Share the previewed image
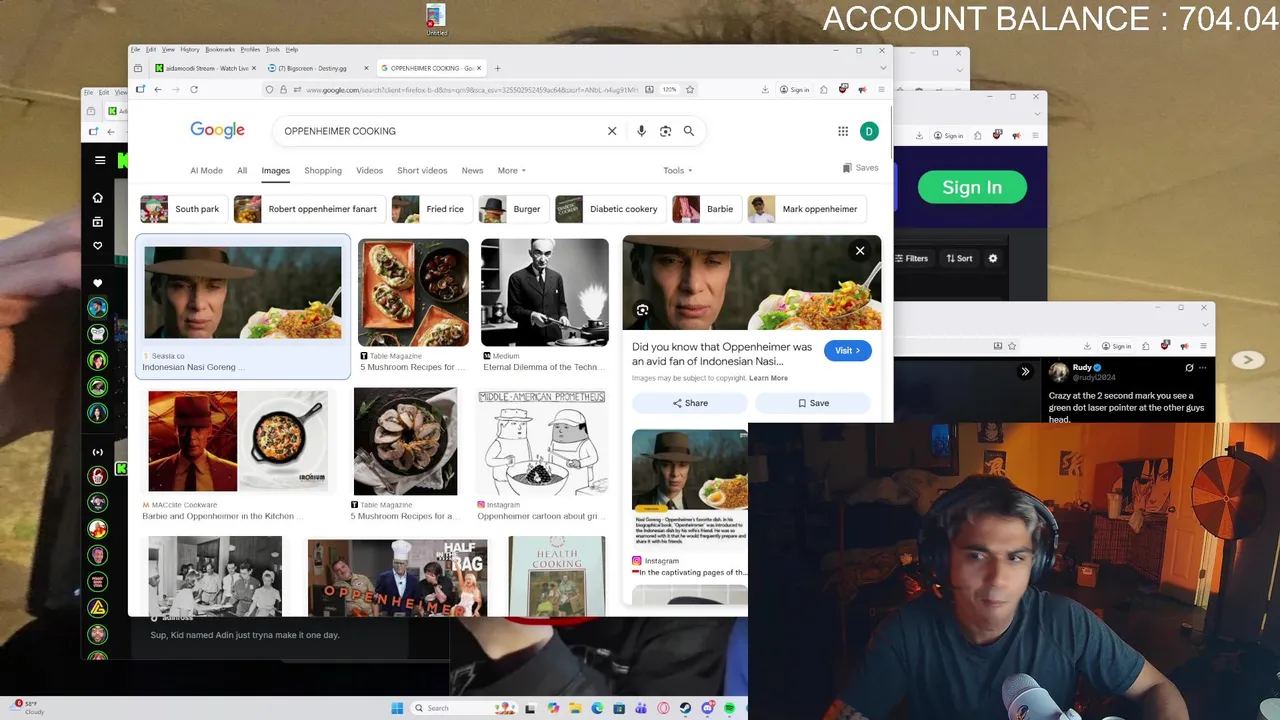1280x720 pixels. tap(690, 403)
